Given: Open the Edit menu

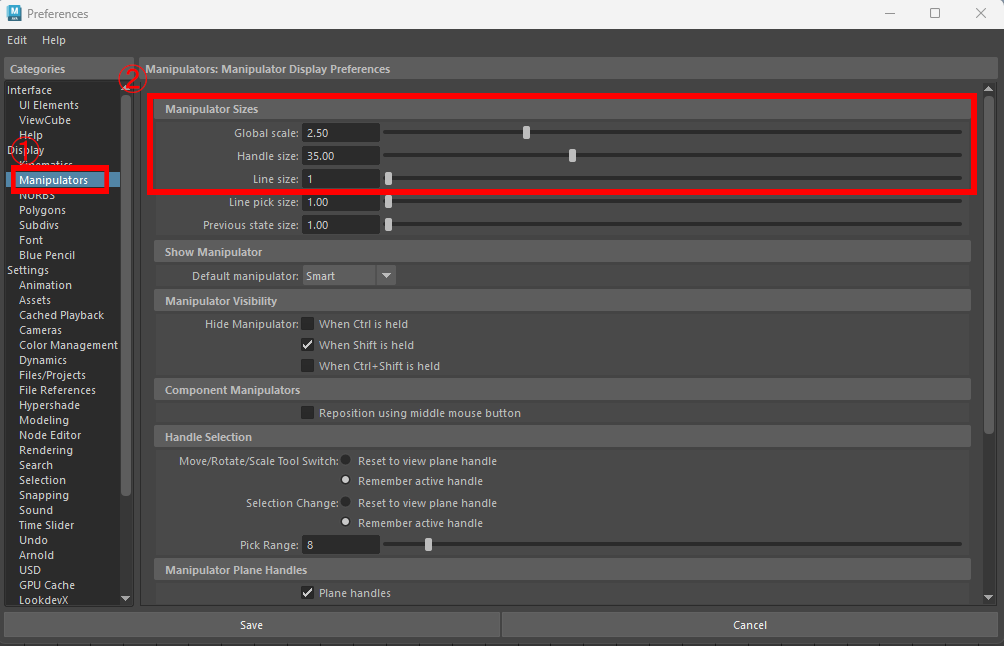Looking at the screenshot, I should pyautogui.click(x=17, y=40).
